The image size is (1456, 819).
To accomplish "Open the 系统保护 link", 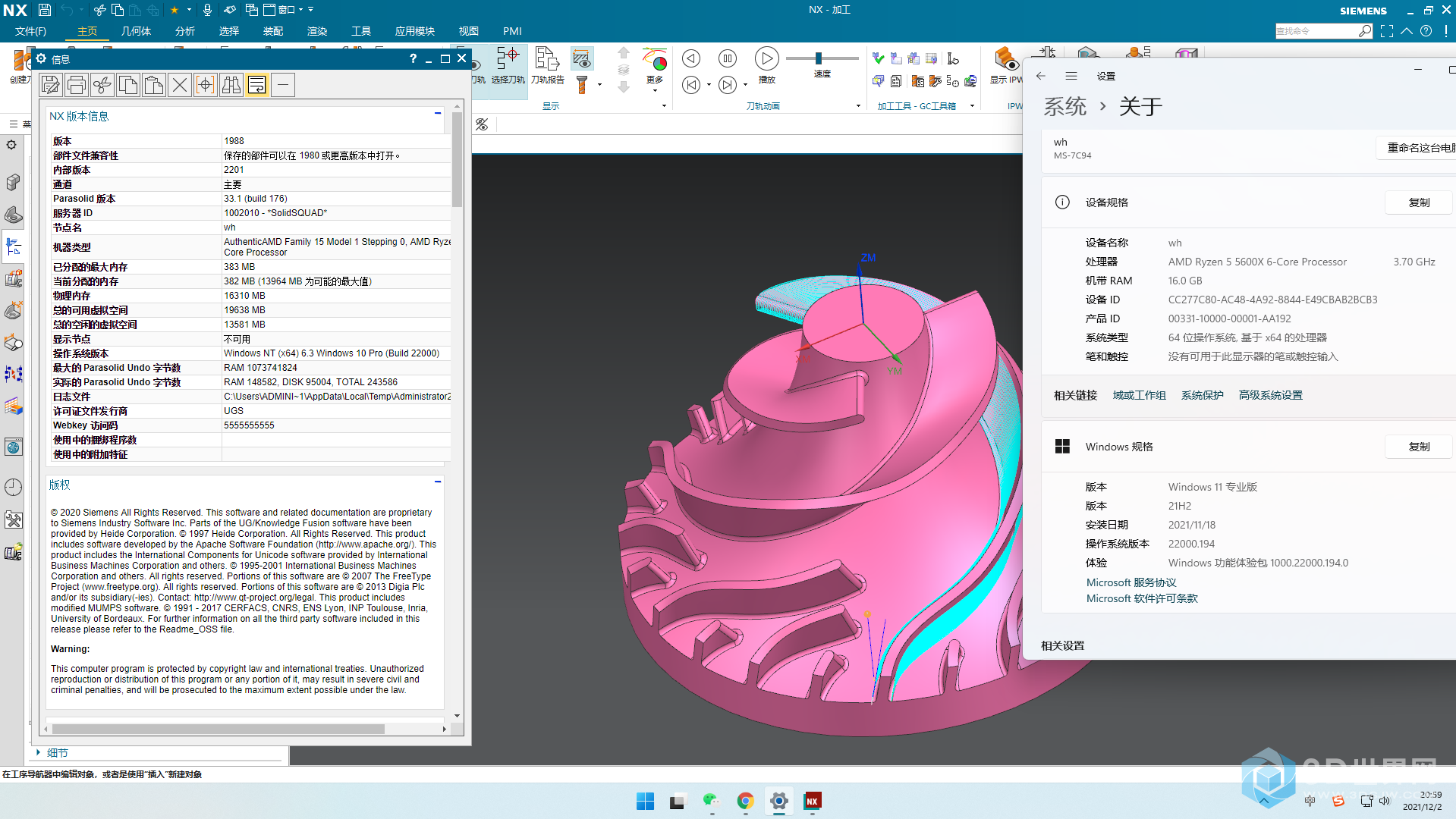I will pos(1202,395).
